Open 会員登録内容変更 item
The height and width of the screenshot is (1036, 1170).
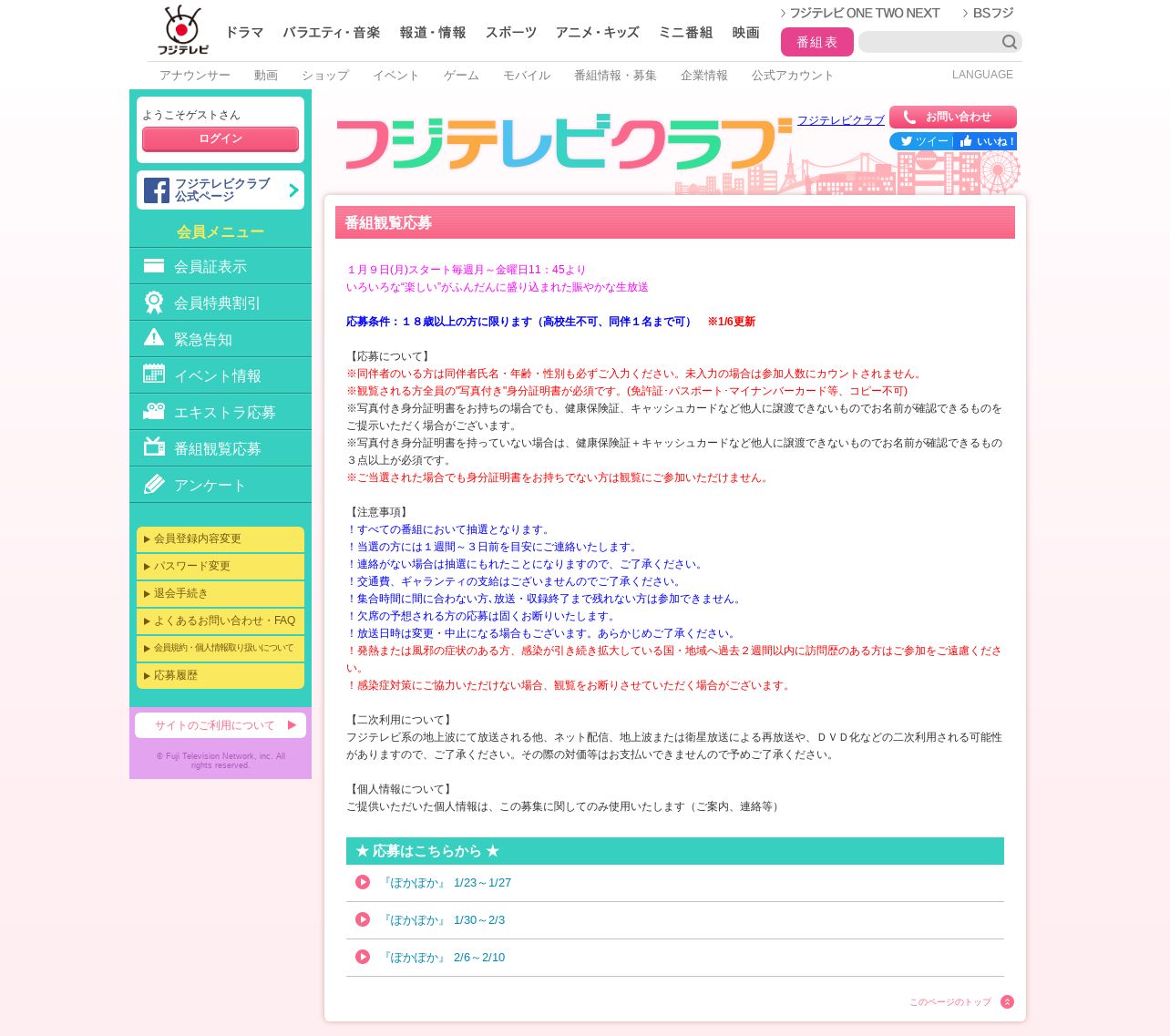221,539
